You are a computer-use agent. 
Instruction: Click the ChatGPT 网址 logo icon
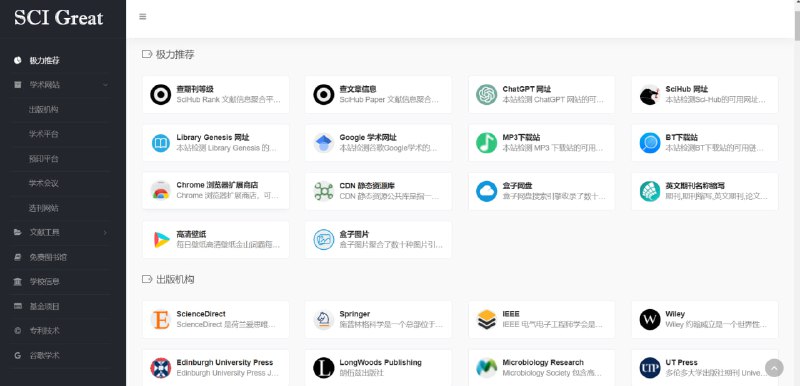(487, 95)
